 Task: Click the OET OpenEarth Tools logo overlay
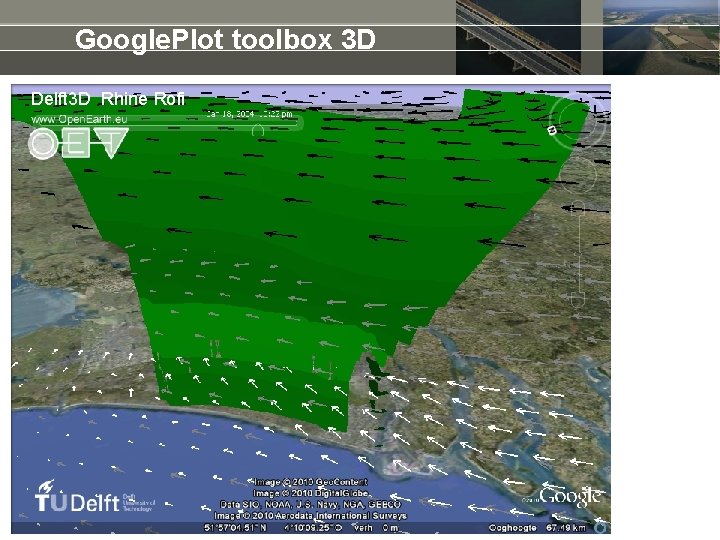click(x=78, y=143)
